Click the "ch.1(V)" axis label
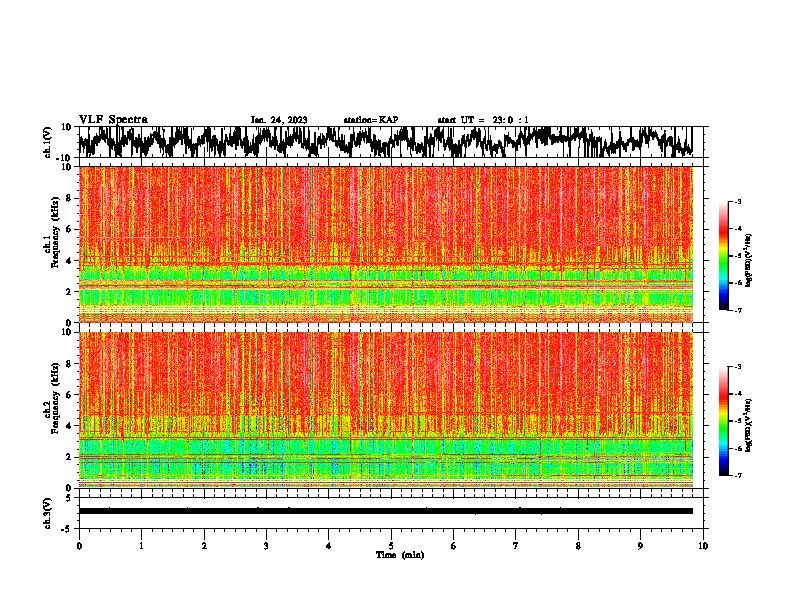Image resolution: width=792 pixels, height=612 pixels. 48,142
